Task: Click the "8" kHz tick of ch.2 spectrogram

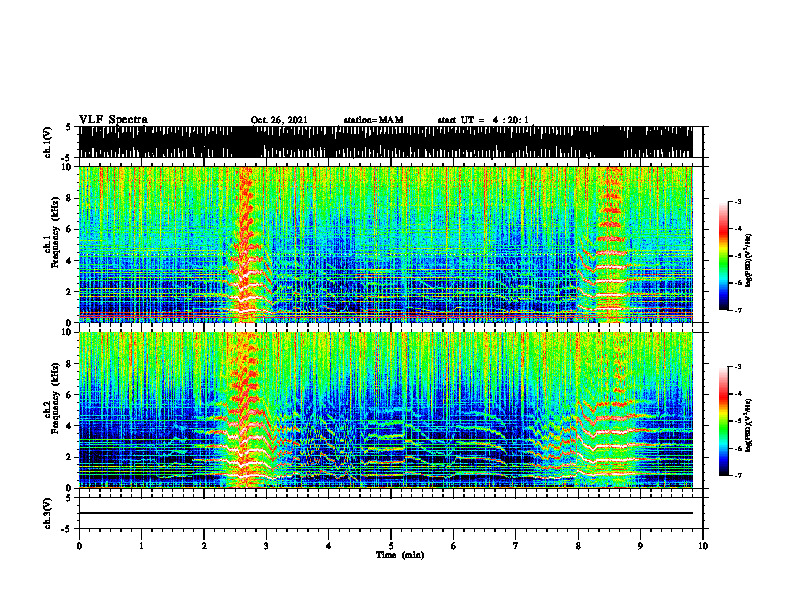Action: pos(71,364)
